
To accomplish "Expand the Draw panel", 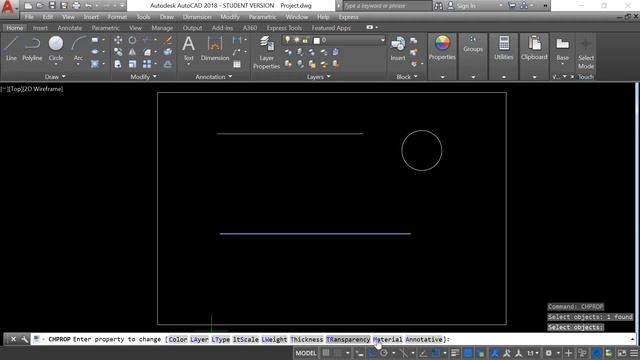I will [x=55, y=77].
